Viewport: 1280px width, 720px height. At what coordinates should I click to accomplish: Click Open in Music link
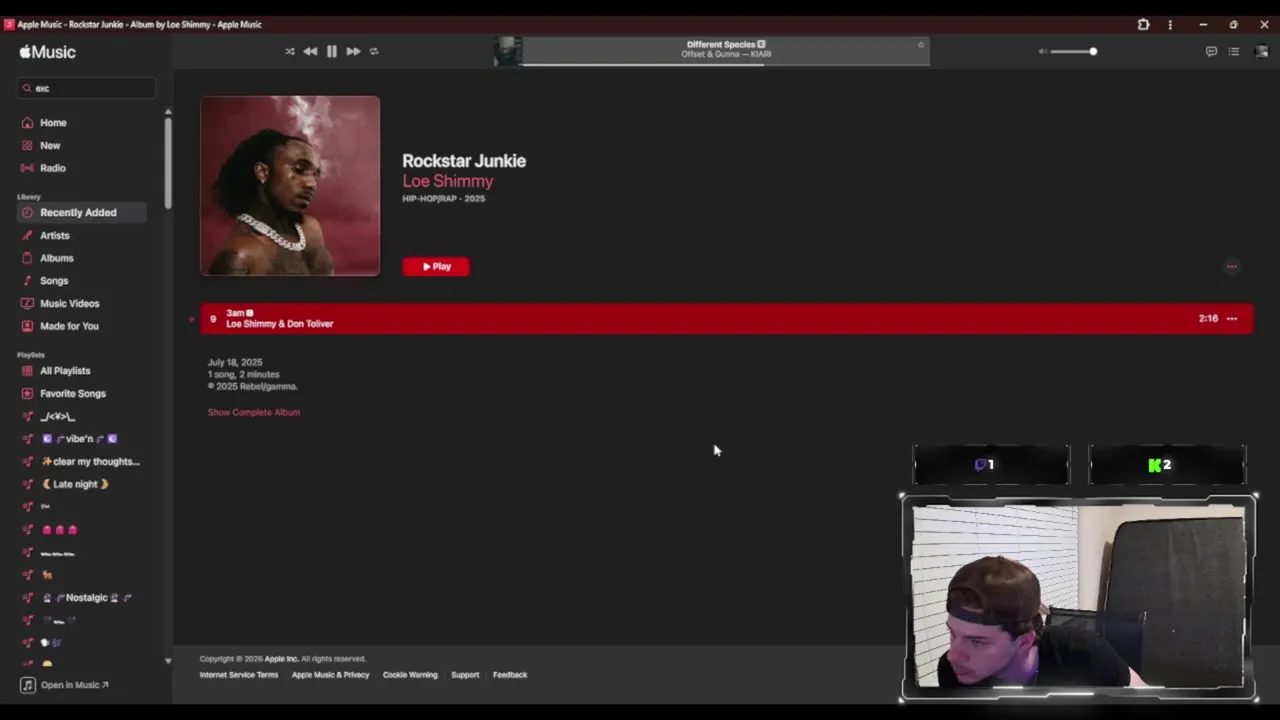tap(65, 685)
